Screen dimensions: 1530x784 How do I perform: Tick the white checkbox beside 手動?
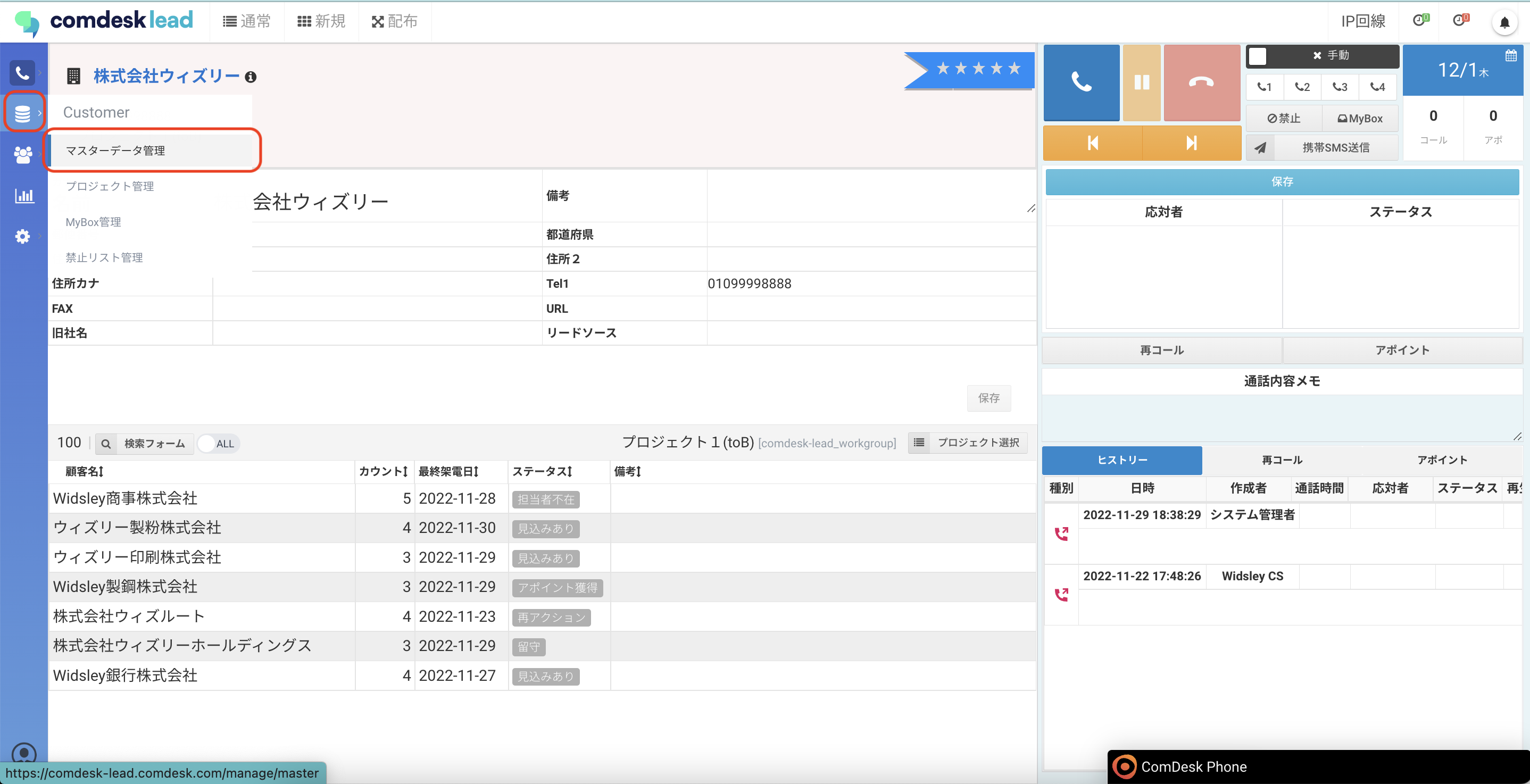(x=1258, y=56)
